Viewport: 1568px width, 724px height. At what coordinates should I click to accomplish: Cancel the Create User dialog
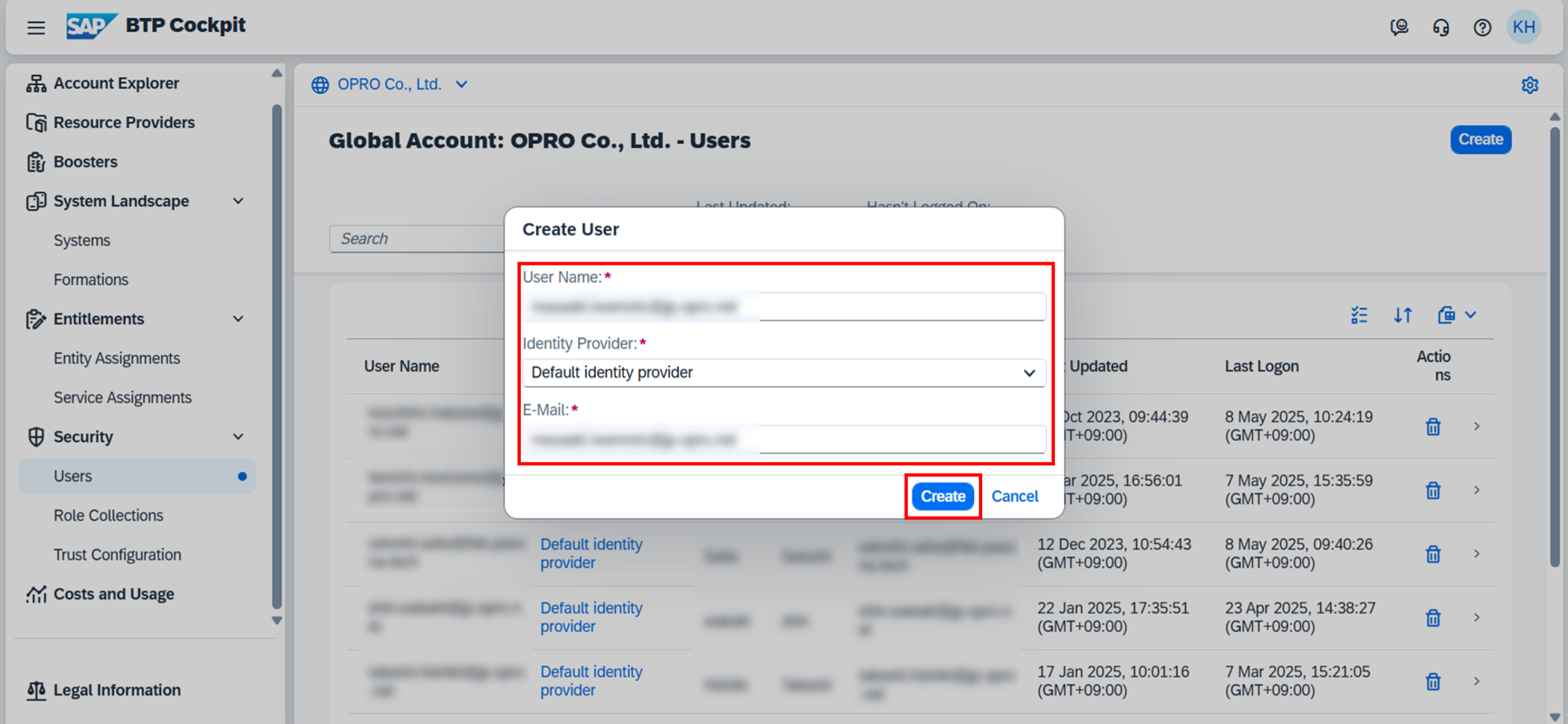[x=1014, y=496]
